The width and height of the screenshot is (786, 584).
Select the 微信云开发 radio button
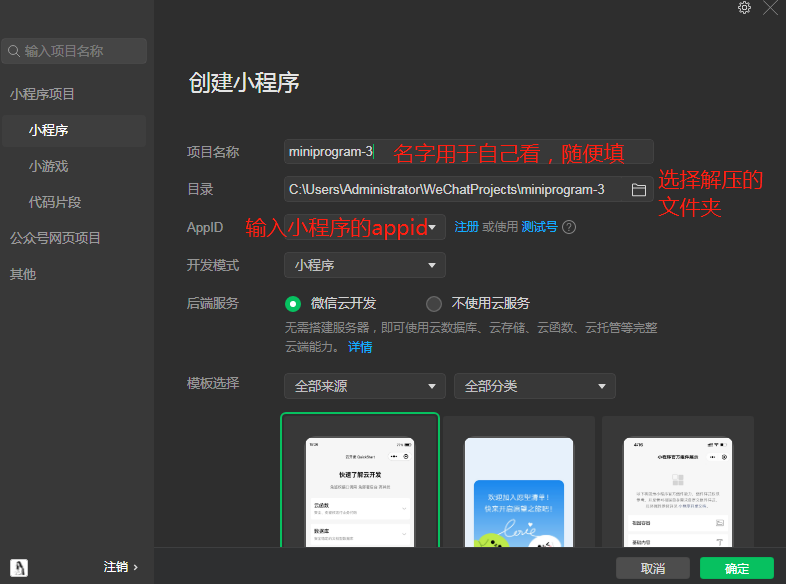293,304
